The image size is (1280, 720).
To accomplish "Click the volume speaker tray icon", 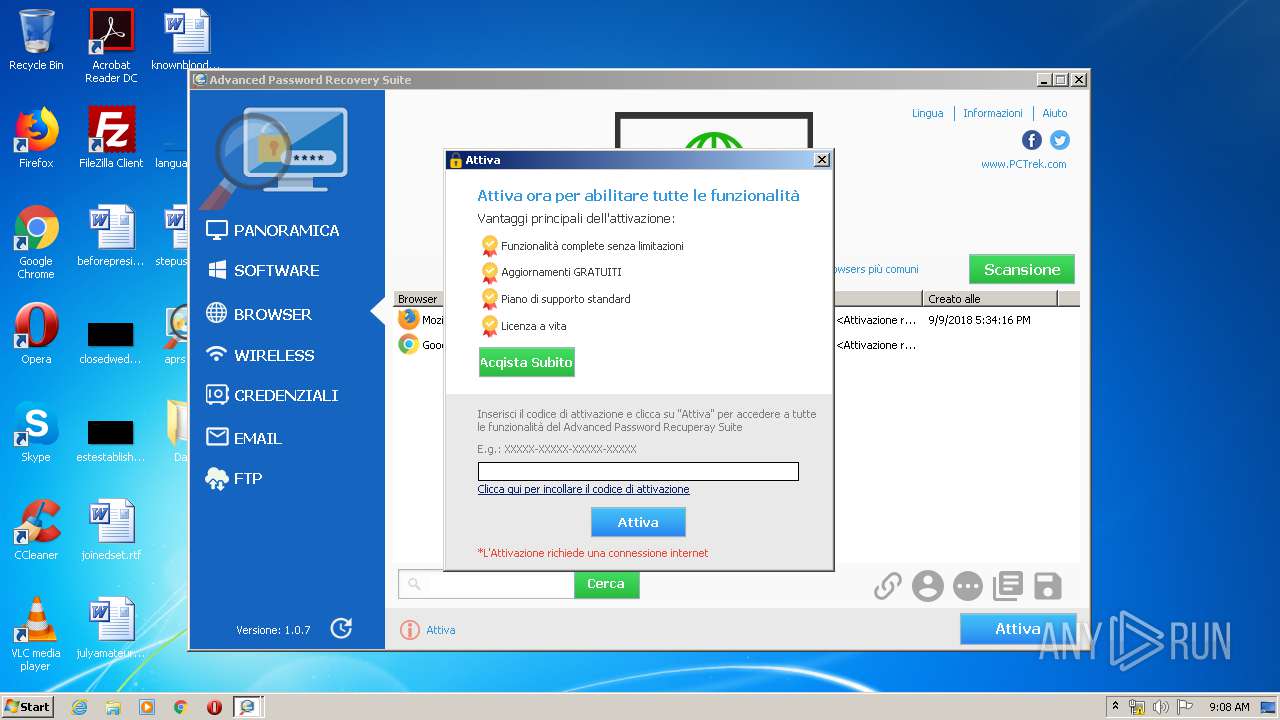I will coord(1159,707).
